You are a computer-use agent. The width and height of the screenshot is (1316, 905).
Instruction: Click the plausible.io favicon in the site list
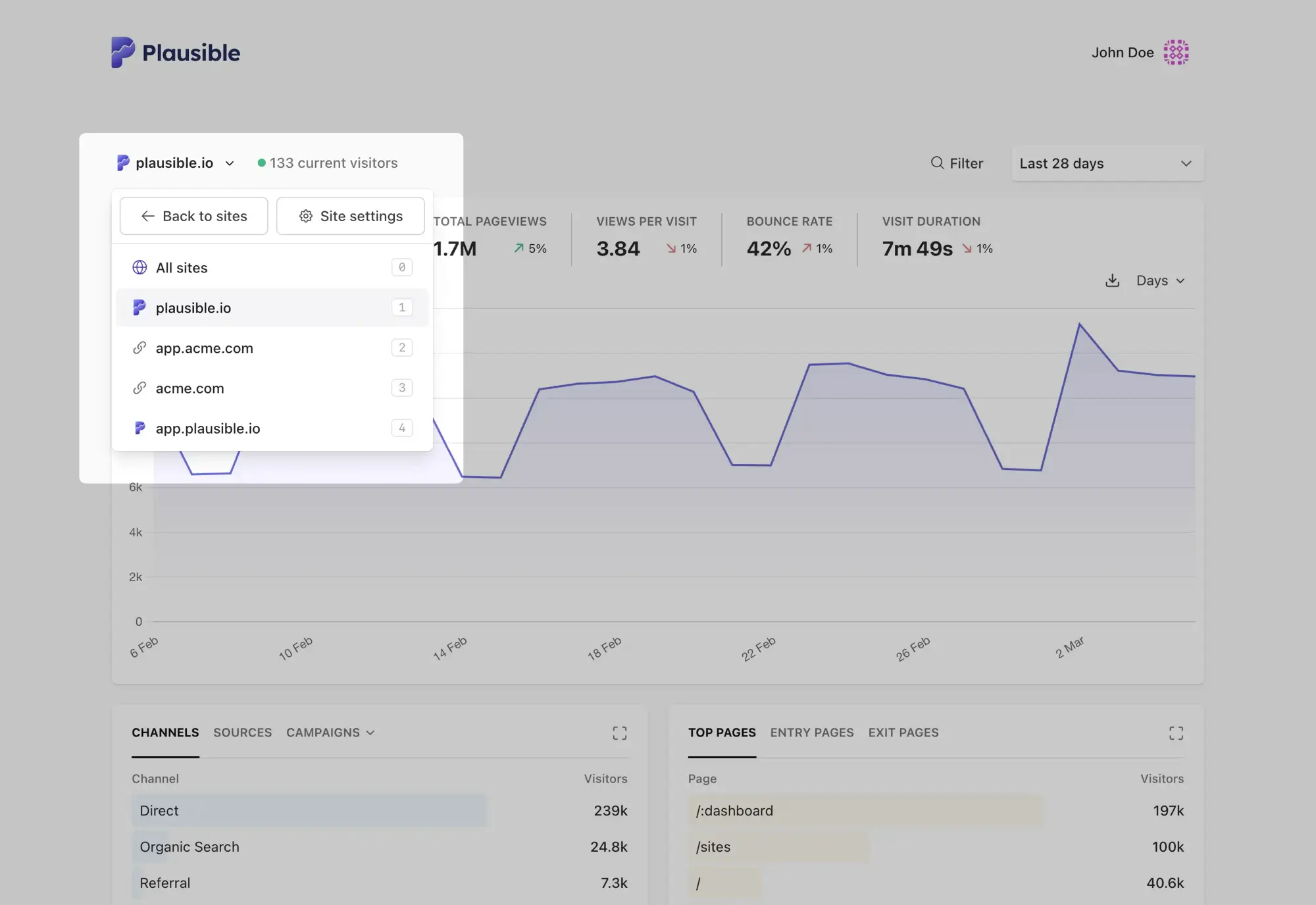pyautogui.click(x=139, y=307)
